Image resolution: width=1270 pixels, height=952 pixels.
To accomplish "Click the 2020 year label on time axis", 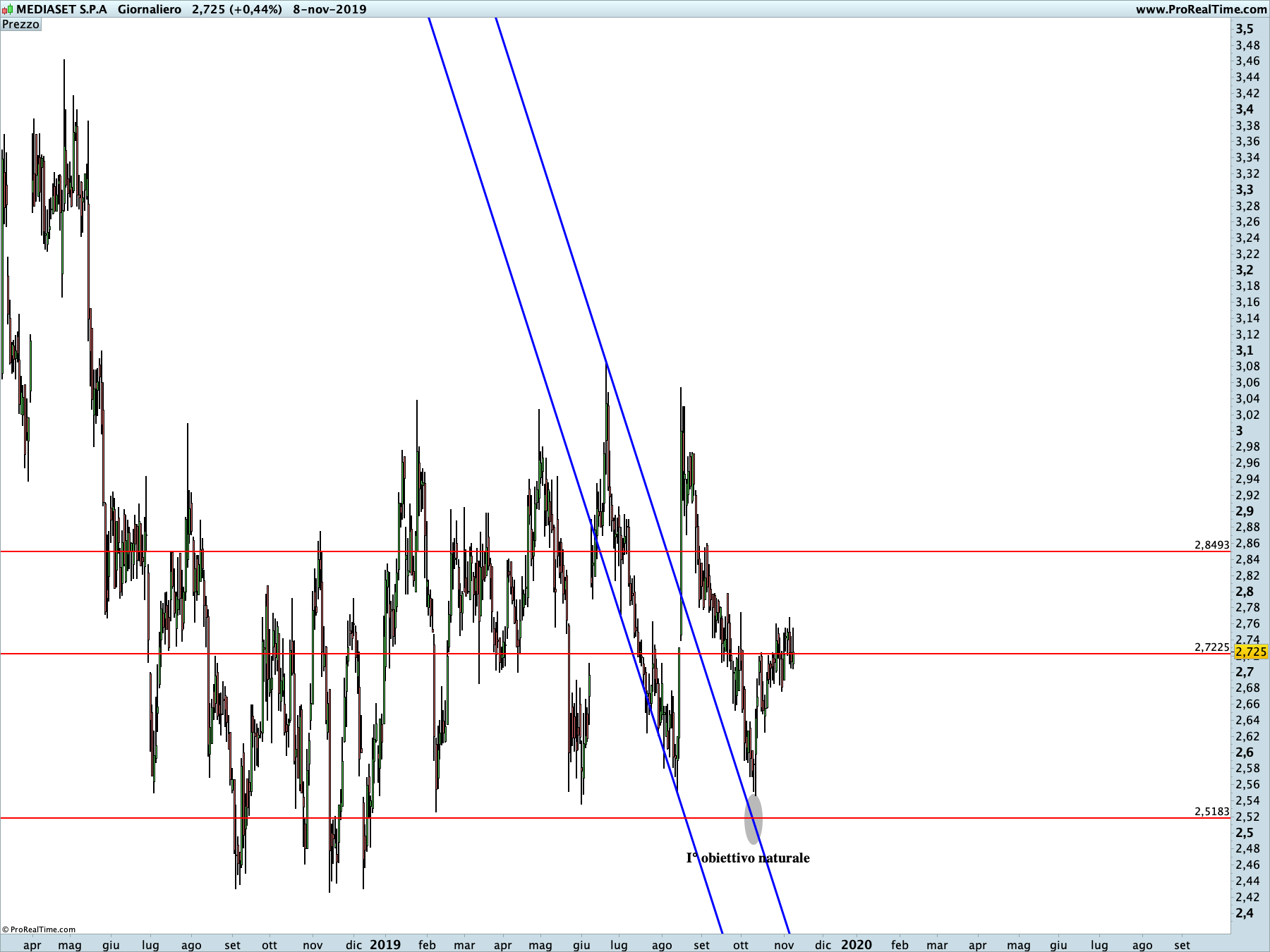I will 857,944.
